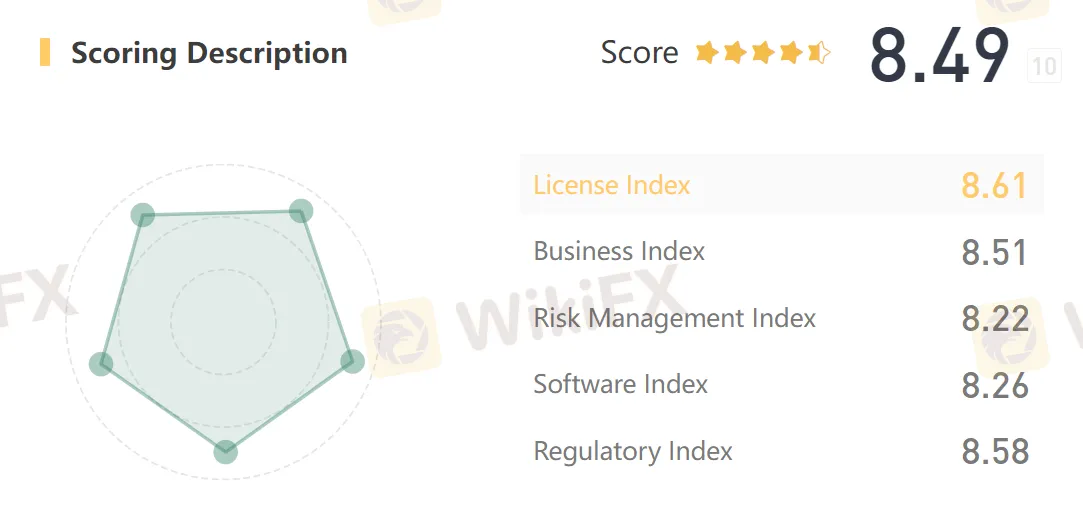The height and width of the screenshot is (531, 1083).
Task: Click the bottom radar chart node
Action: pyautogui.click(x=225, y=452)
